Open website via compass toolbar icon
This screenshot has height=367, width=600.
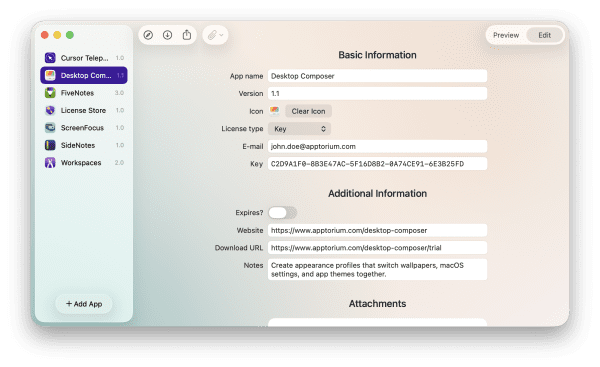[x=148, y=35]
